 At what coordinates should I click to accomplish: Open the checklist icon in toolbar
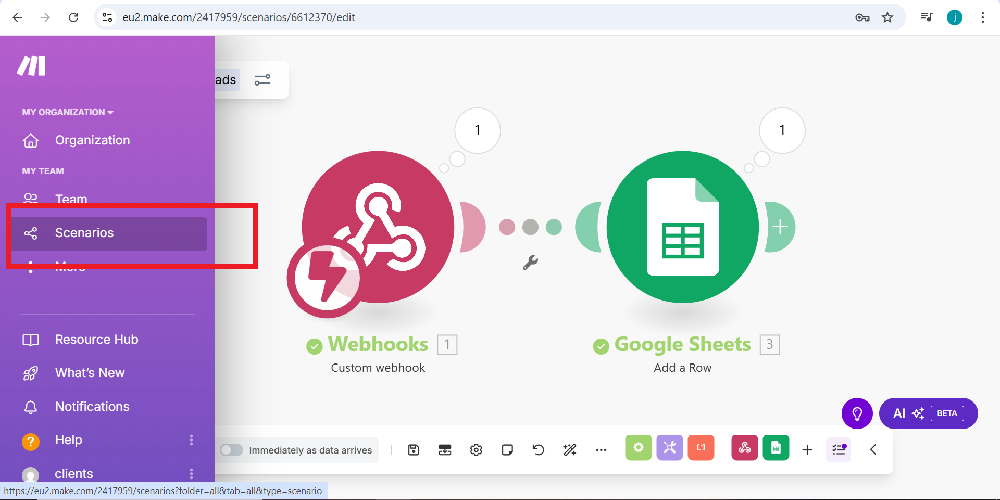click(x=838, y=450)
